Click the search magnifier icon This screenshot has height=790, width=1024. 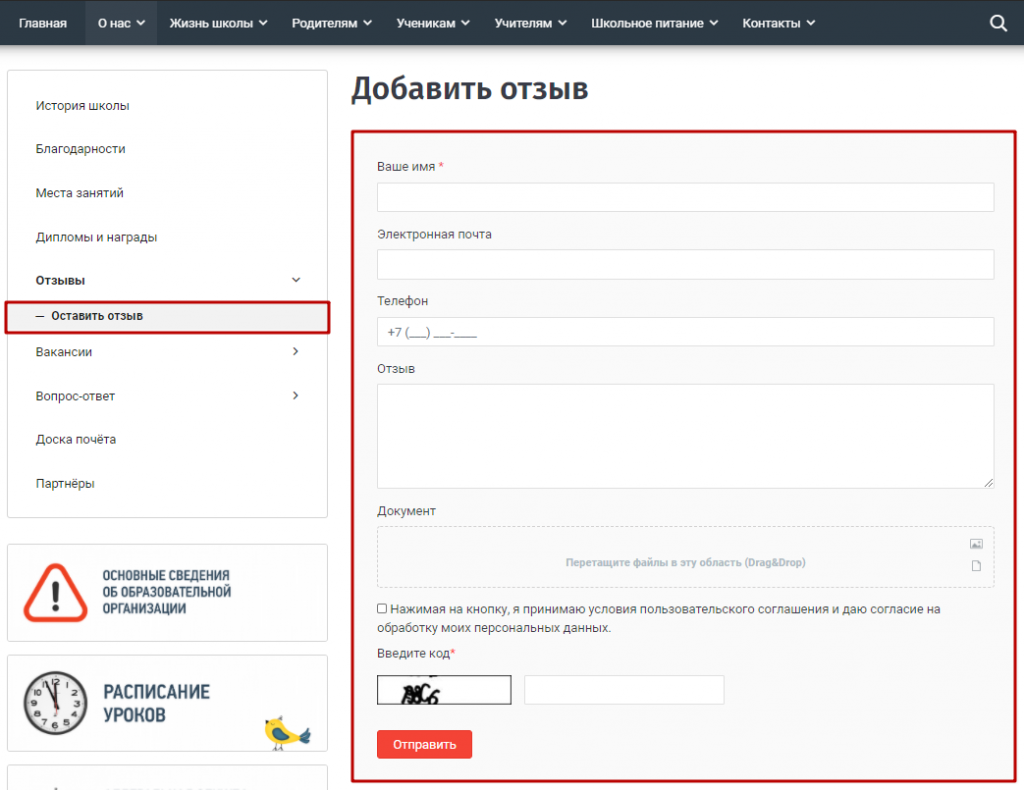click(998, 23)
